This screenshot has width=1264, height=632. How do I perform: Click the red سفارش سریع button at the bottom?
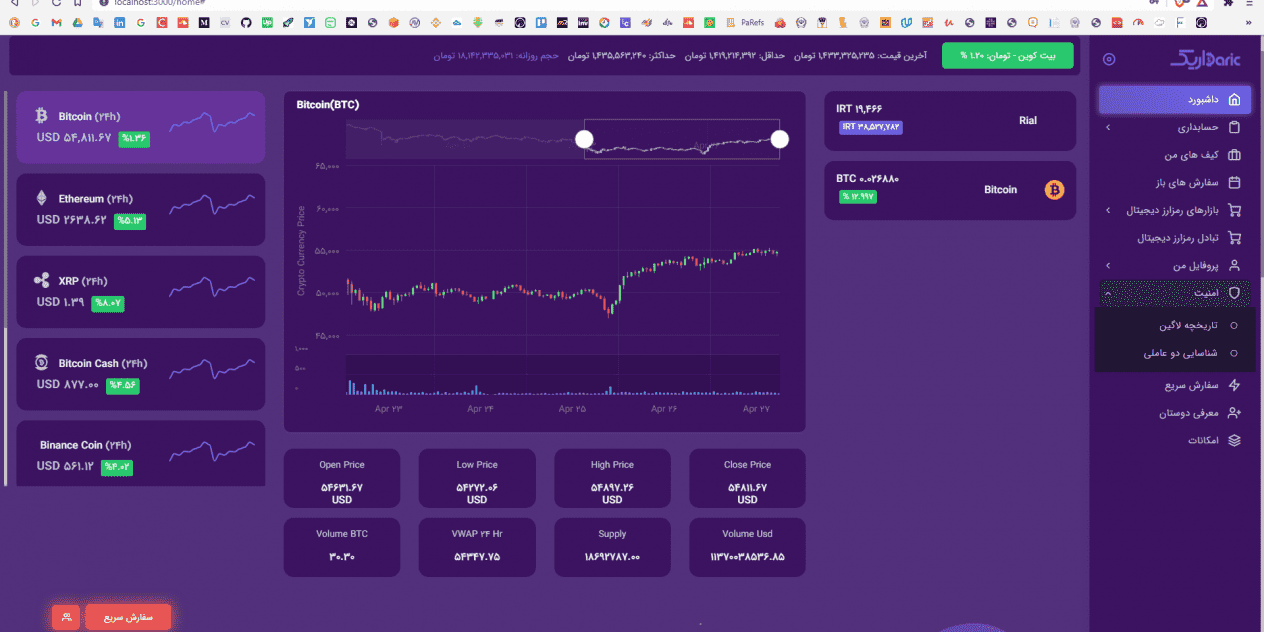pos(128,617)
